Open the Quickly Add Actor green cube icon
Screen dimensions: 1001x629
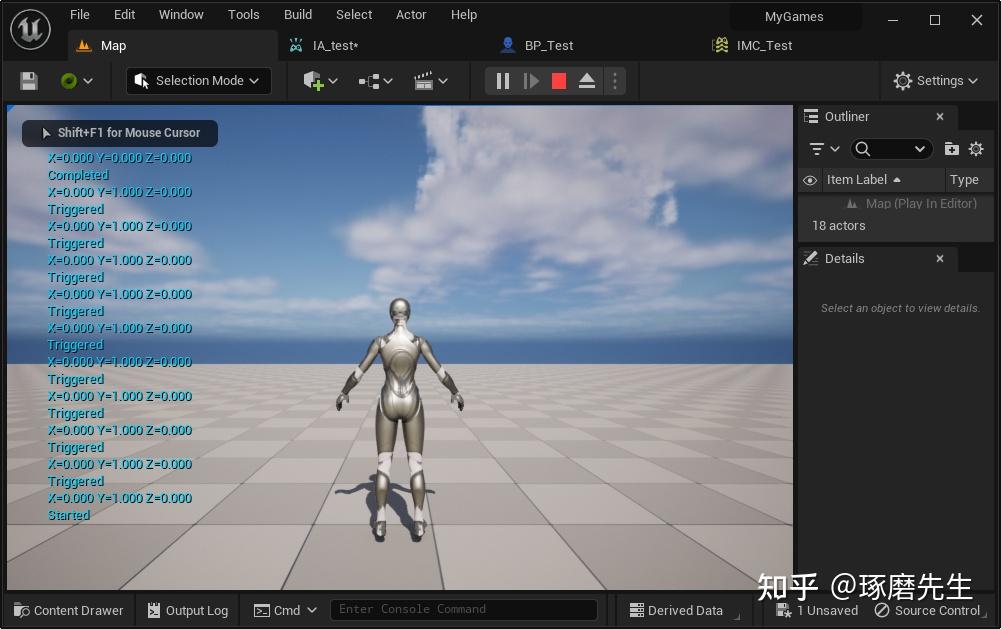click(315, 81)
